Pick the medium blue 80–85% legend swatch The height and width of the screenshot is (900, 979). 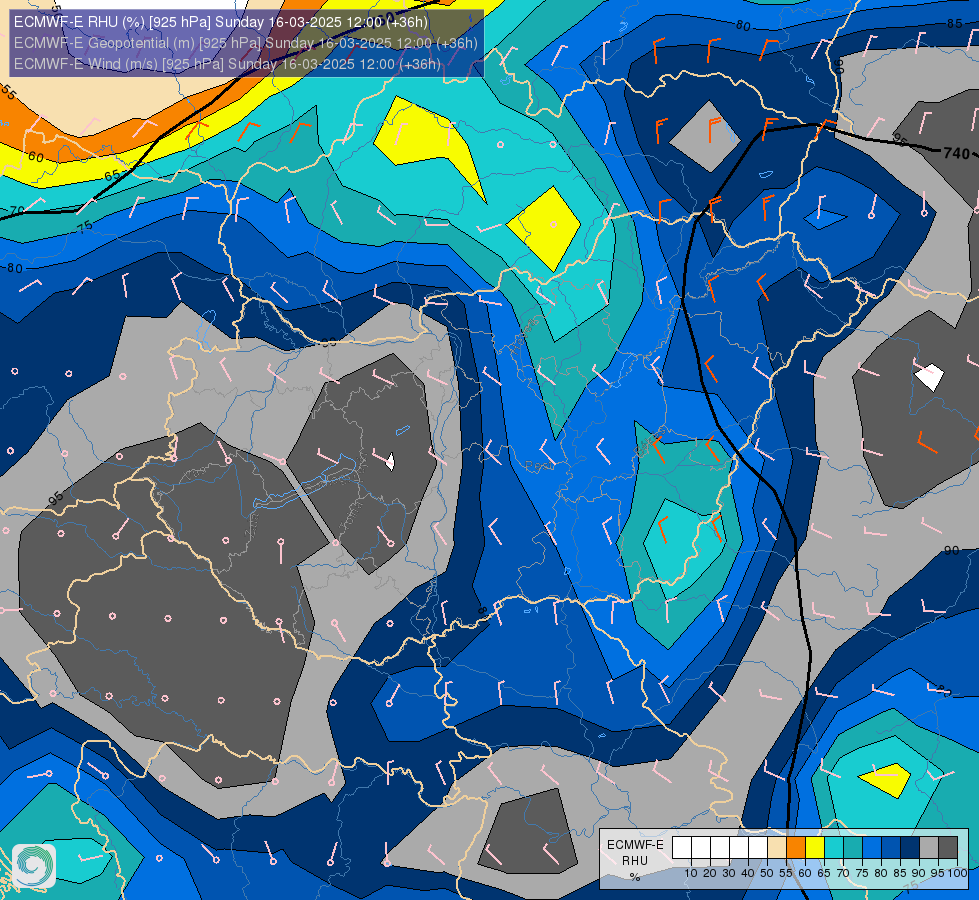click(x=891, y=848)
